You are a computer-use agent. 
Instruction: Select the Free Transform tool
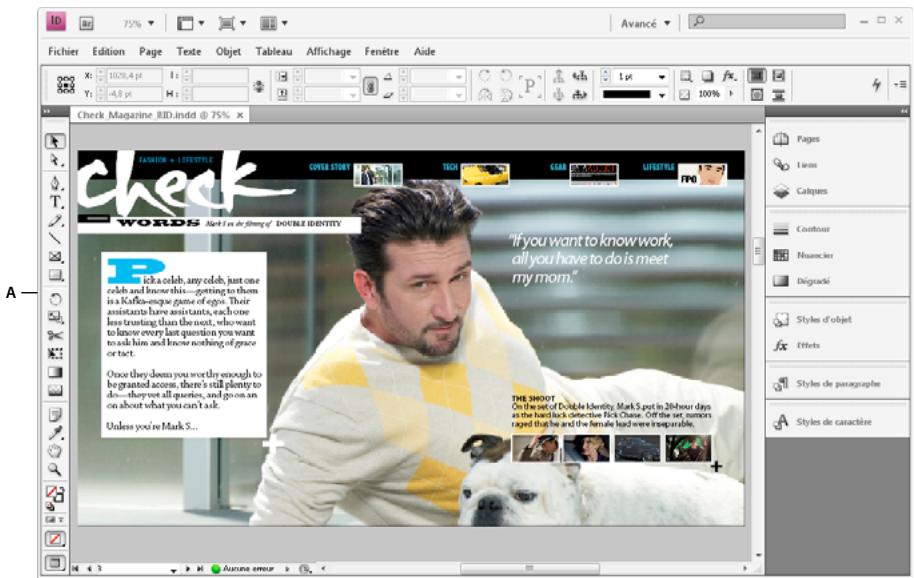55,354
